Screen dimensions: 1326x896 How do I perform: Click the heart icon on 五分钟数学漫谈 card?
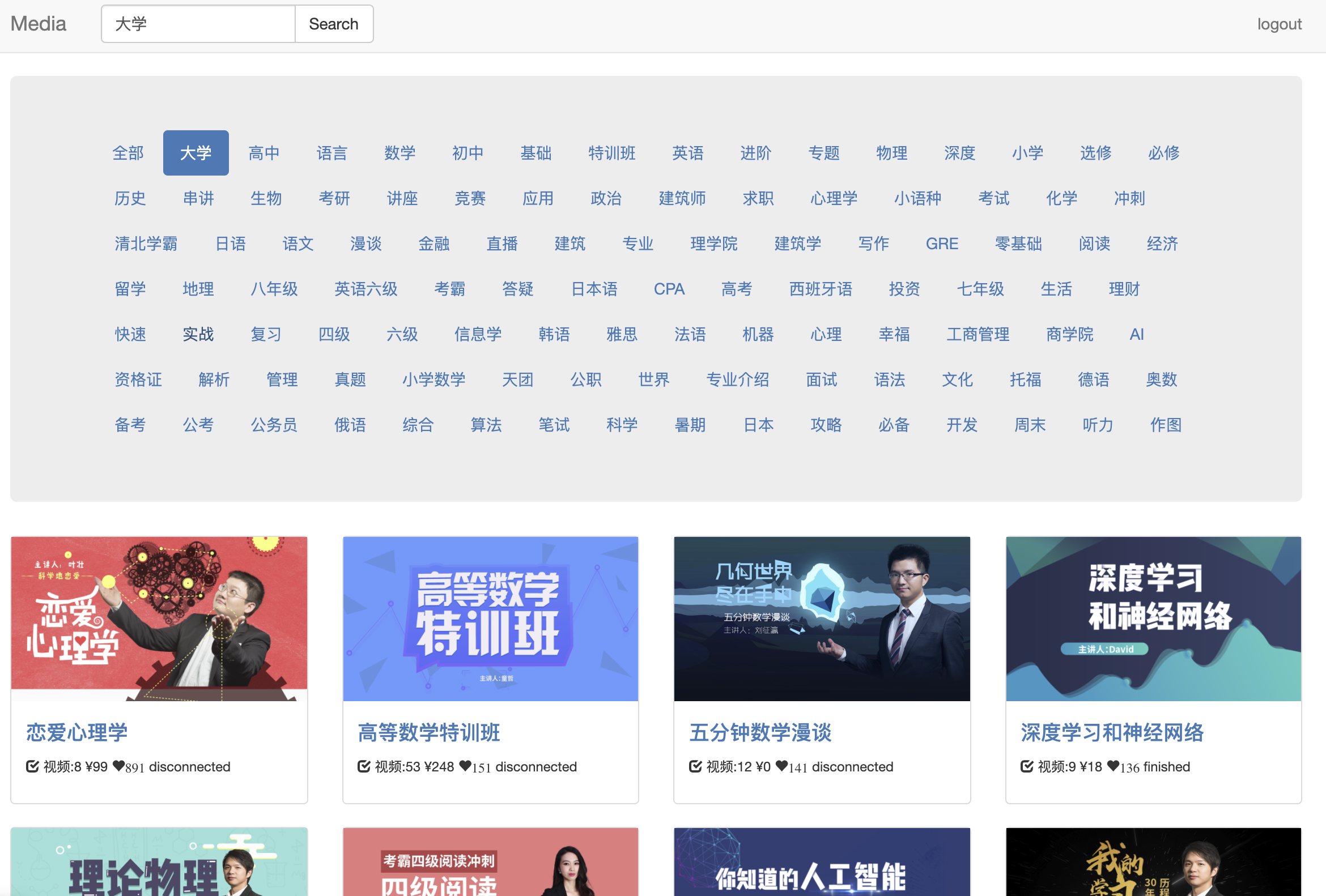coord(781,766)
